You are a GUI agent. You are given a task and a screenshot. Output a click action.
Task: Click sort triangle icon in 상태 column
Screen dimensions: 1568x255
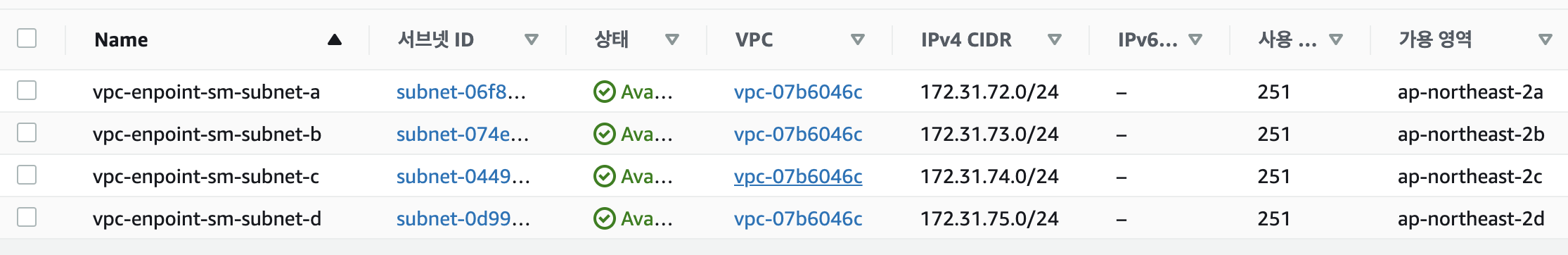pos(672,40)
